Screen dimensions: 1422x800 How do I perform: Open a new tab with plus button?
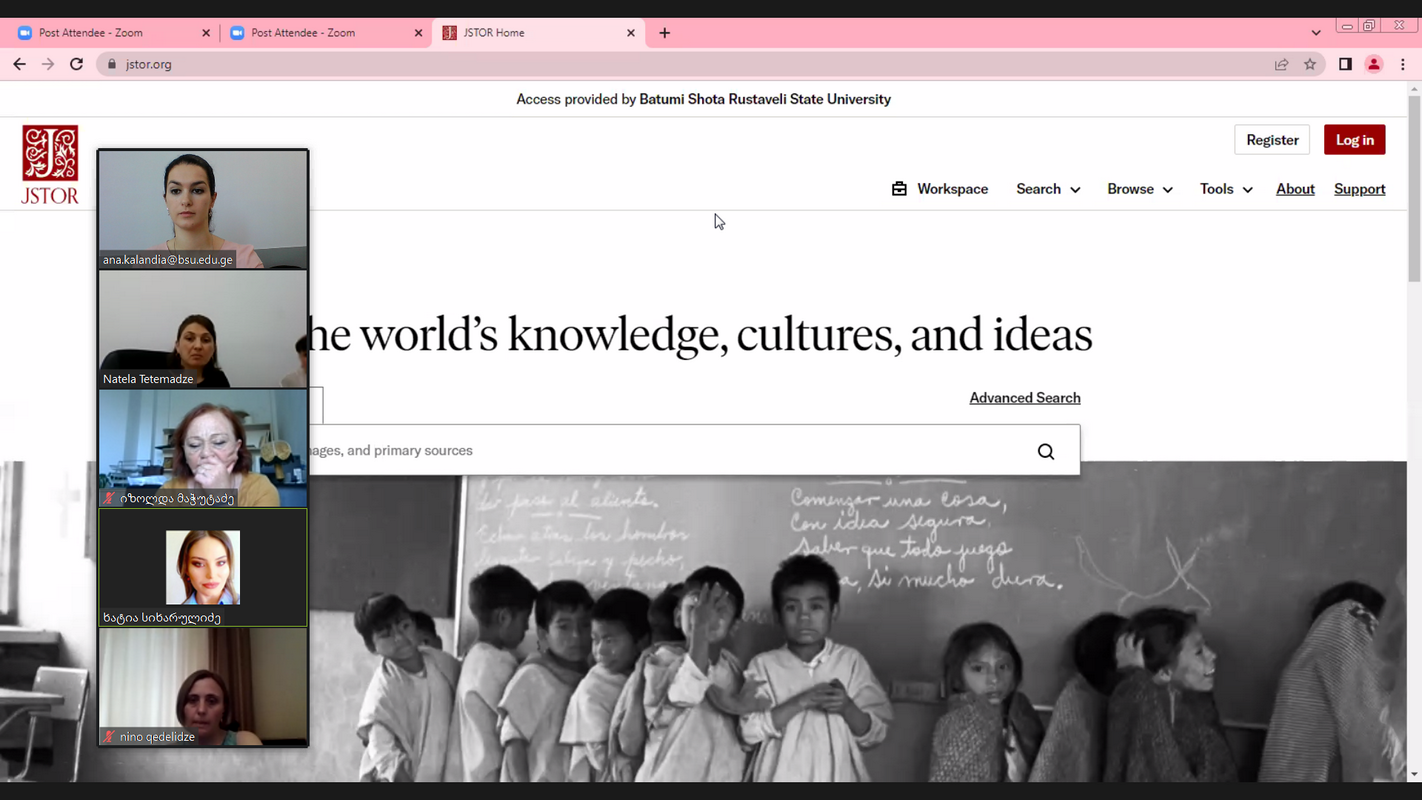664,33
